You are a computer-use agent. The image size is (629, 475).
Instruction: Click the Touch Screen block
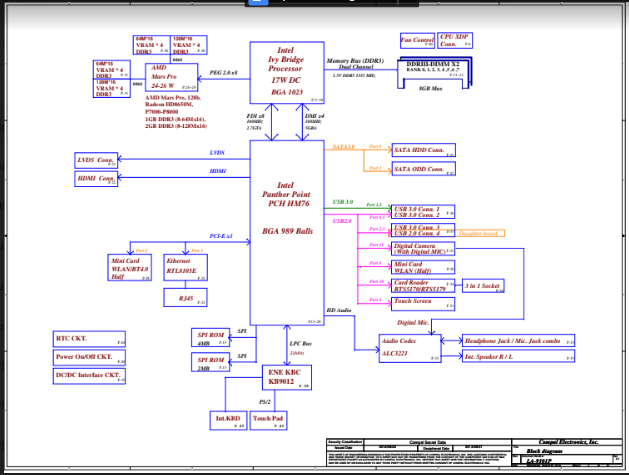(x=423, y=304)
